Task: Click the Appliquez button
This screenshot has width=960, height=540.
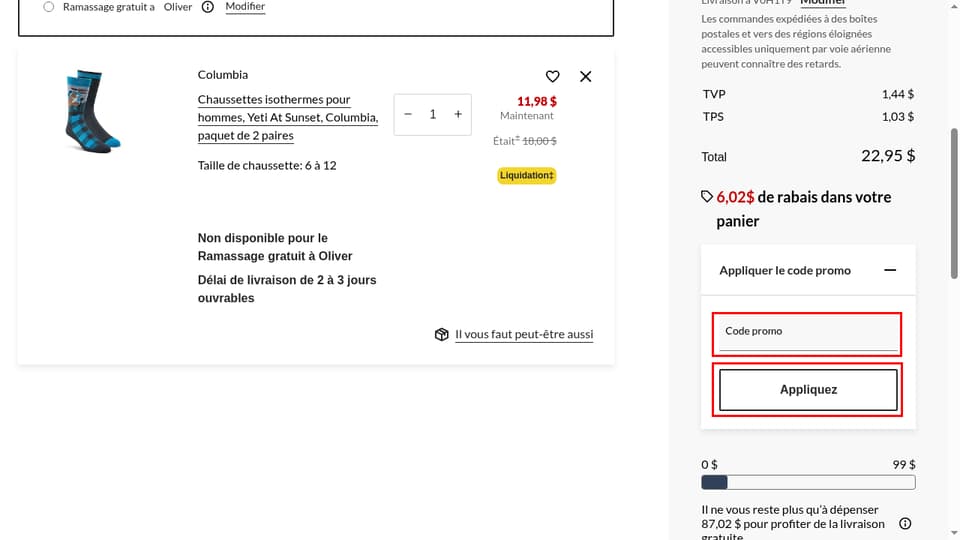Action: coord(808,390)
